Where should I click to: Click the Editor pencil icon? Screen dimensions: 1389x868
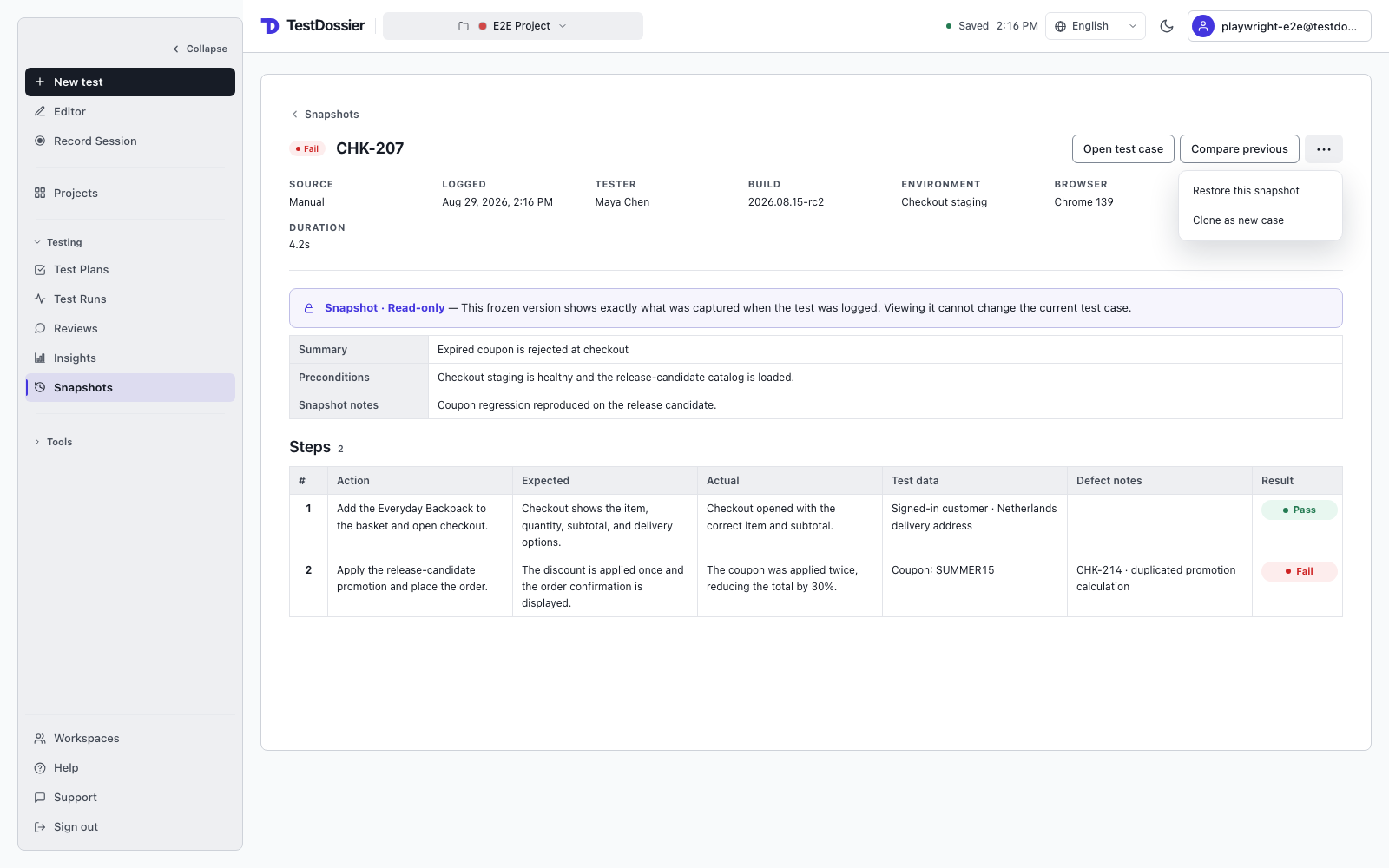(x=40, y=111)
